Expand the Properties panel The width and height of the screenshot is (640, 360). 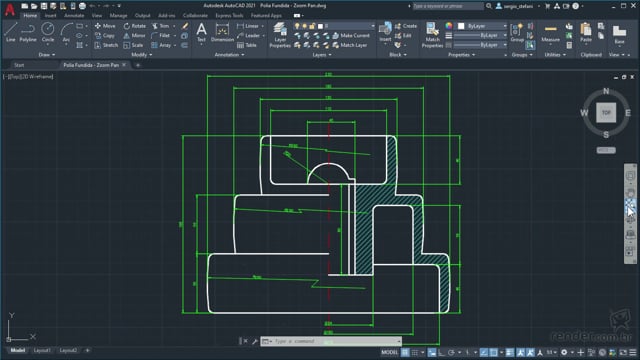pos(462,55)
